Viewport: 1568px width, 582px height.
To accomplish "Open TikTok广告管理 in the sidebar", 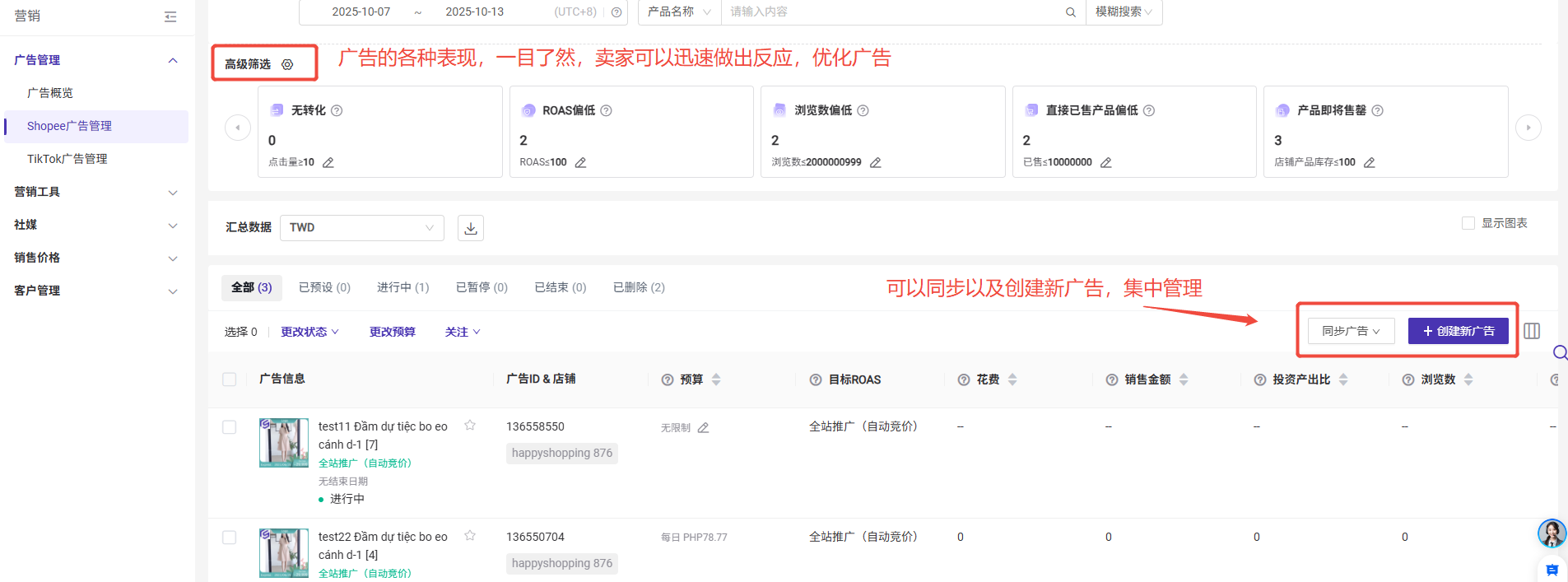I will click(67, 159).
